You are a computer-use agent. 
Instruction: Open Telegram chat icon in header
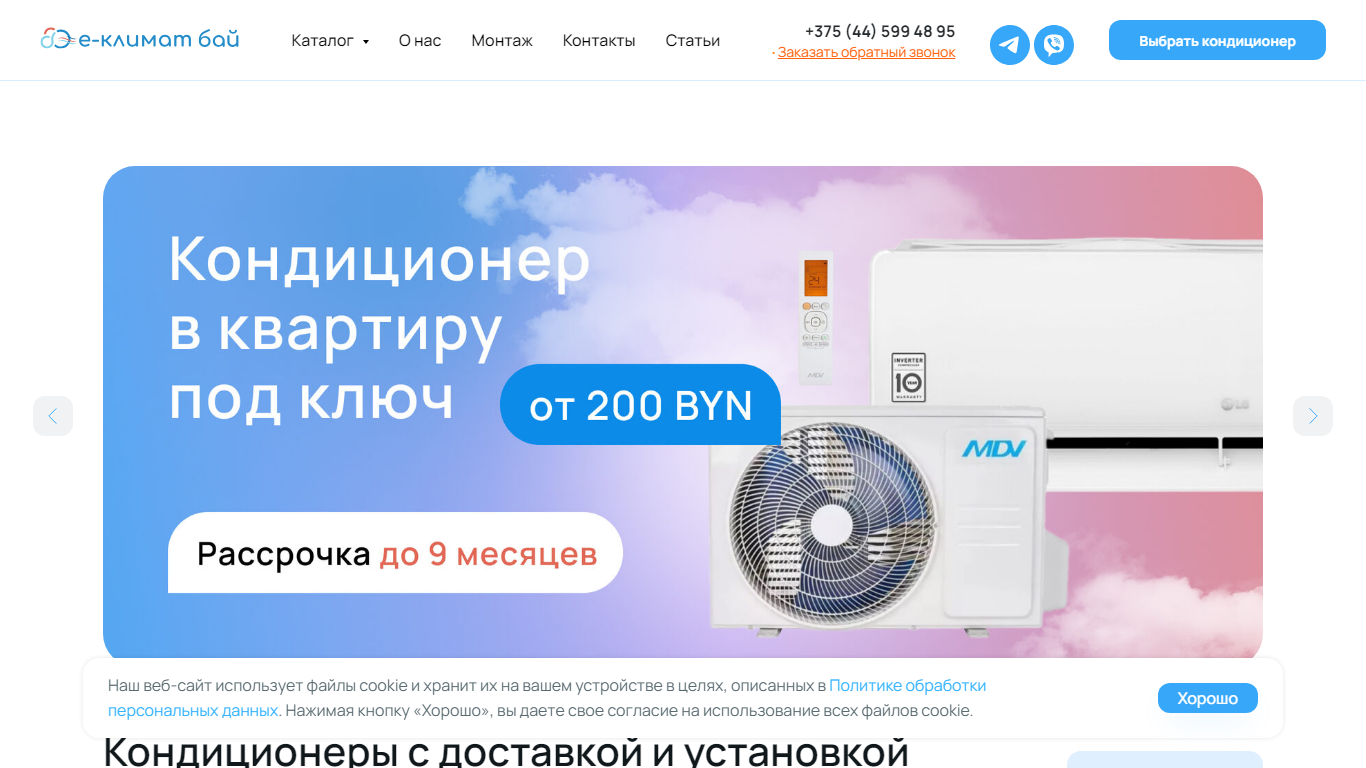point(1010,45)
